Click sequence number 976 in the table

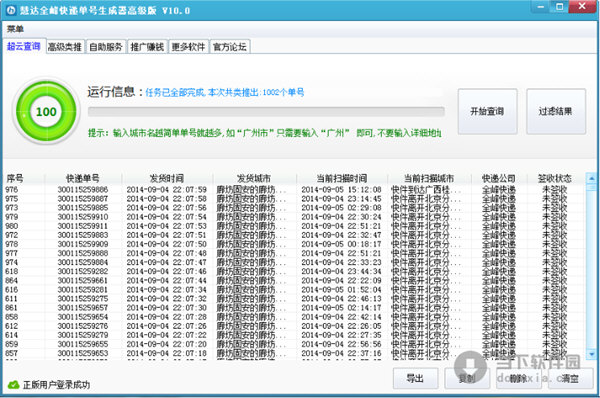point(11,189)
